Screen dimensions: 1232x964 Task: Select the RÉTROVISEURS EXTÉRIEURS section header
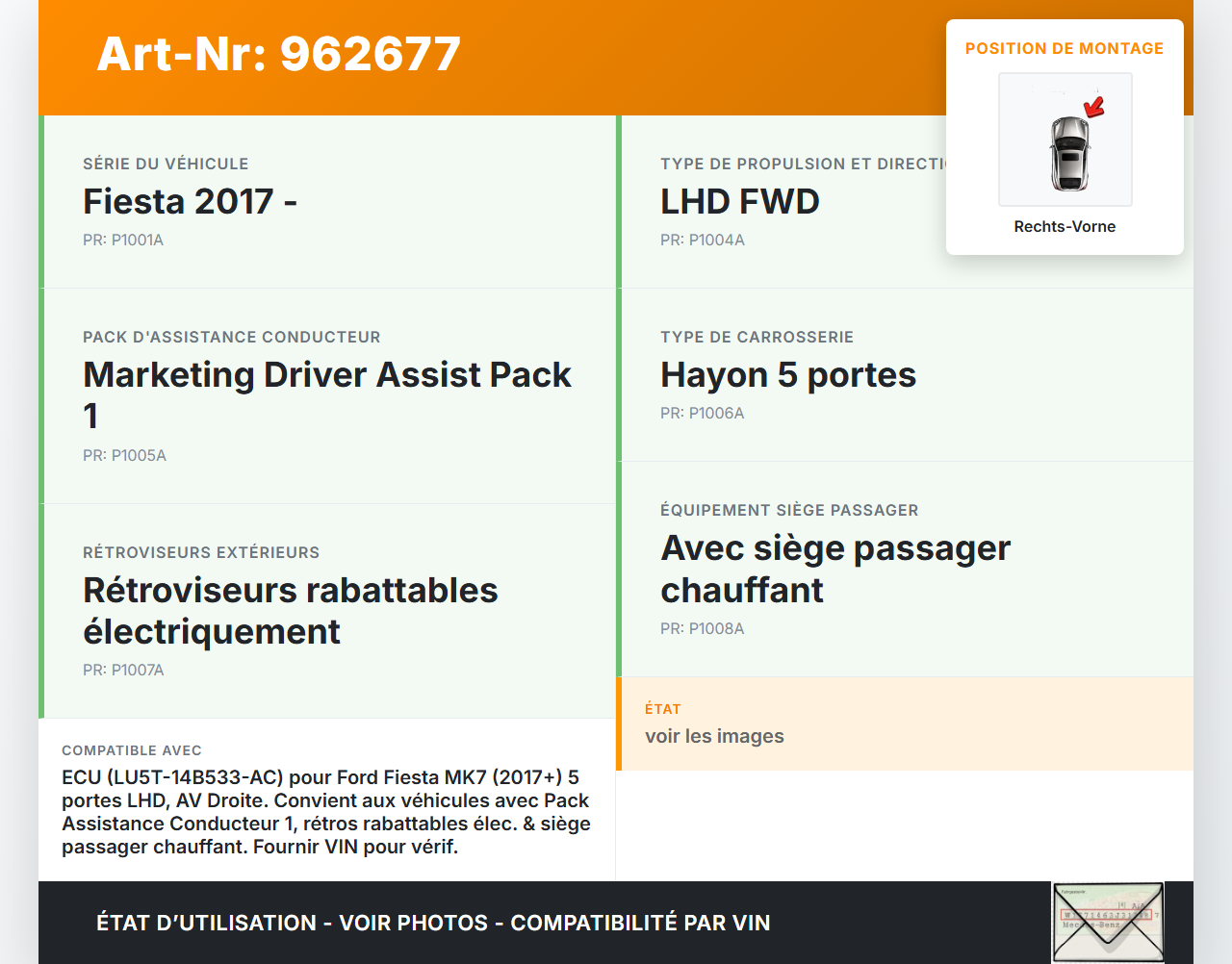click(x=200, y=552)
